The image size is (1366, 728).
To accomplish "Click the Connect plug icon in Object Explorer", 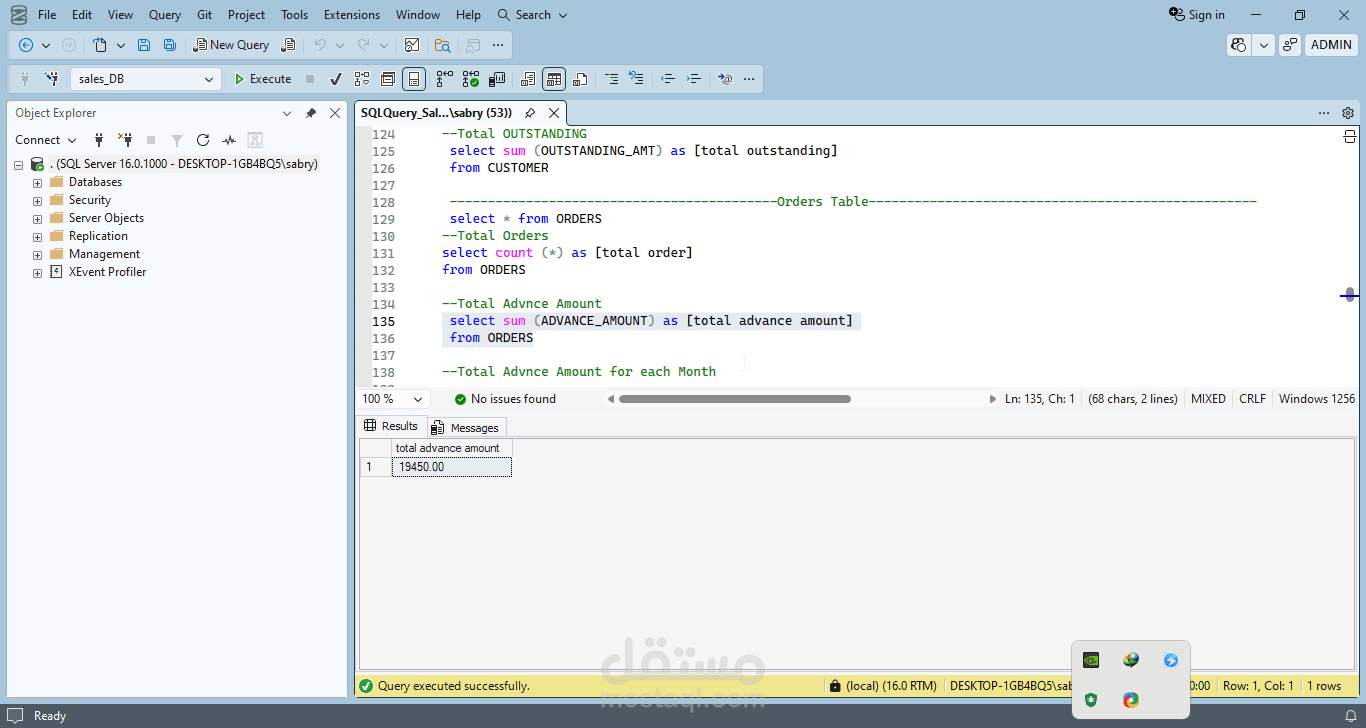I will coord(99,140).
